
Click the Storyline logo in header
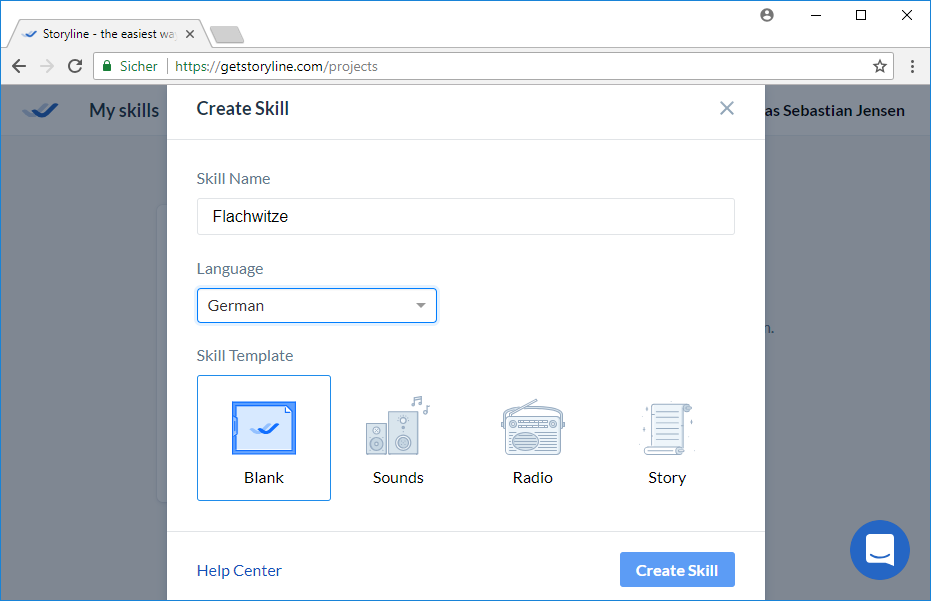(41, 111)
